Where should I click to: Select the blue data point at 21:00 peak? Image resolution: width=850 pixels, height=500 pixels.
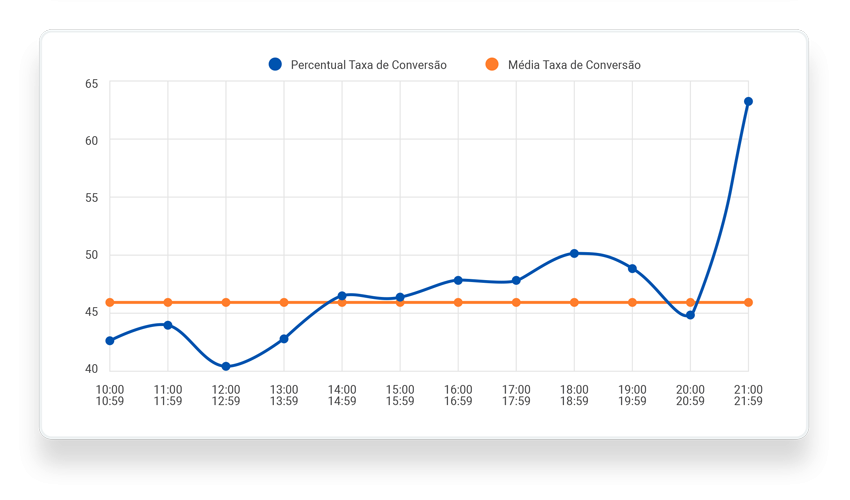point(748,101)
